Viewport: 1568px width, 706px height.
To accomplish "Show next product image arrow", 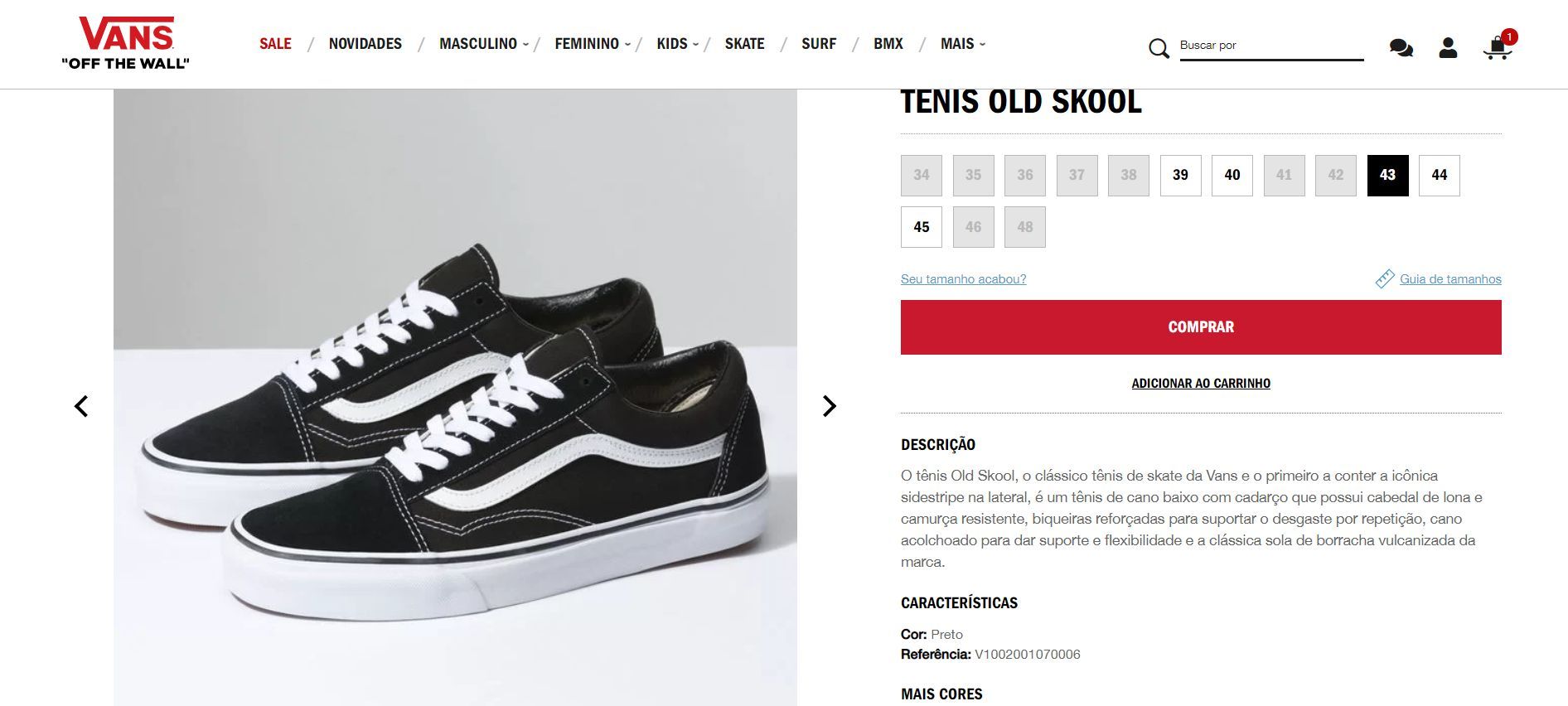I will point(829,406).
